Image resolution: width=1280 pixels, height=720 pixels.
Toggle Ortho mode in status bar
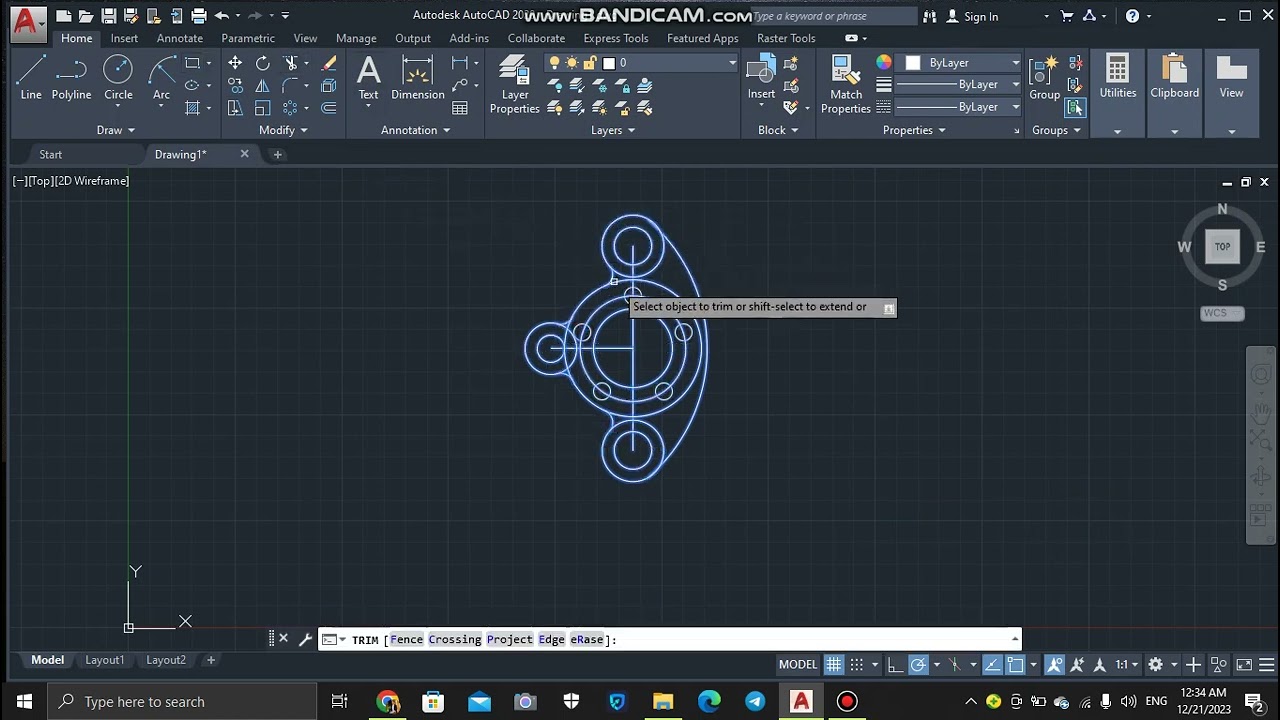895,664
